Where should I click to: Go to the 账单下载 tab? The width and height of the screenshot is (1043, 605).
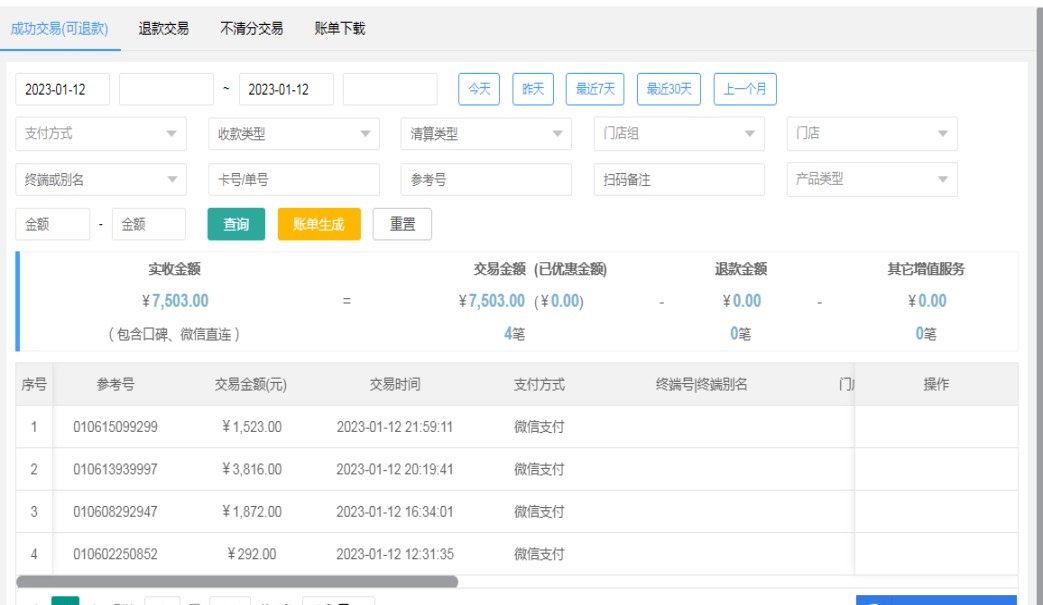tap(340, 28)
